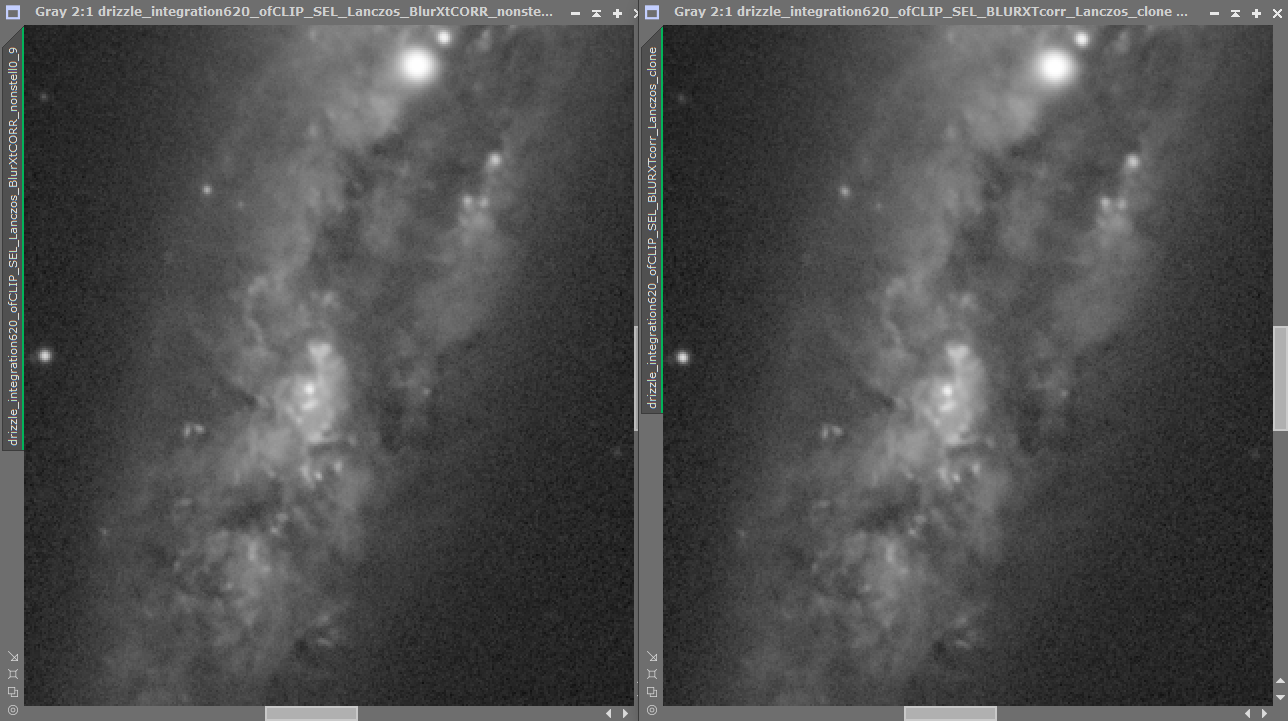This screenshot has width=1288, height=721.
Task: Click the diagonal arrow icon in left image window
Action: click(x=13, y=657)
